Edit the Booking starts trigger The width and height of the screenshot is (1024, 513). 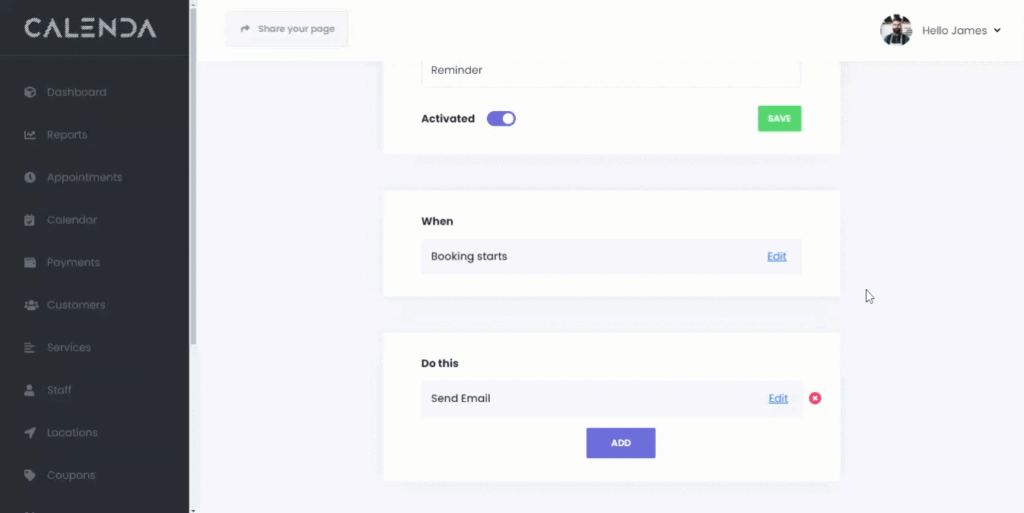(x=777, y=257)
